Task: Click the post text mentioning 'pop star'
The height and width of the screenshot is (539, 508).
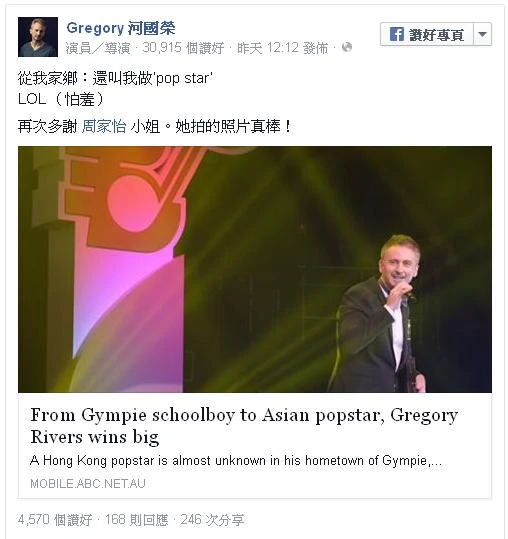Action: [115, 78]
